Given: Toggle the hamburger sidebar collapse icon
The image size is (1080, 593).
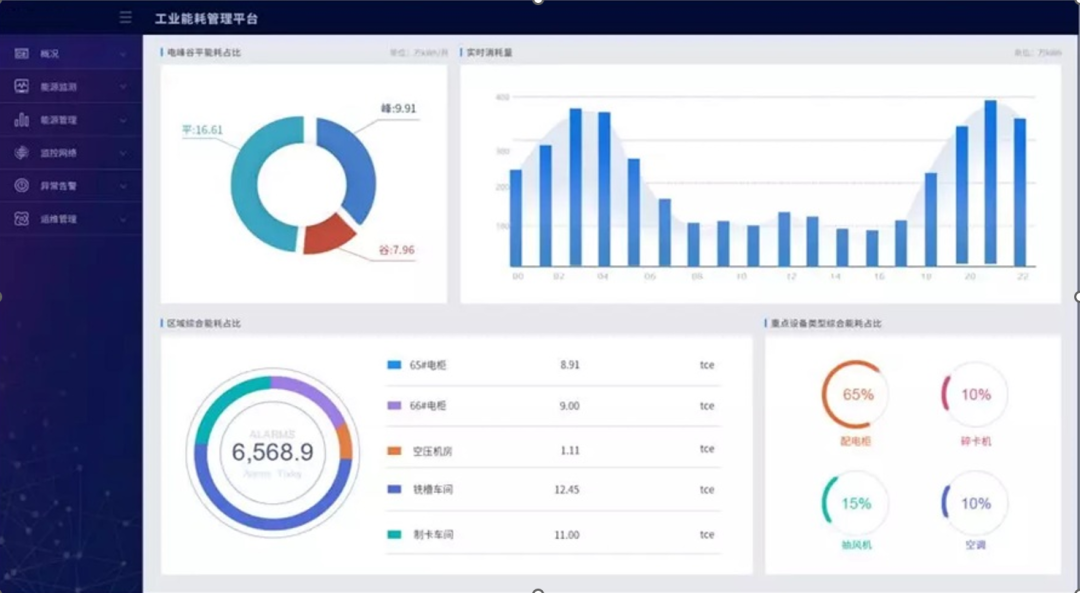Looking at the screenshot, I should pyautogui.click(x=125, y=18).
